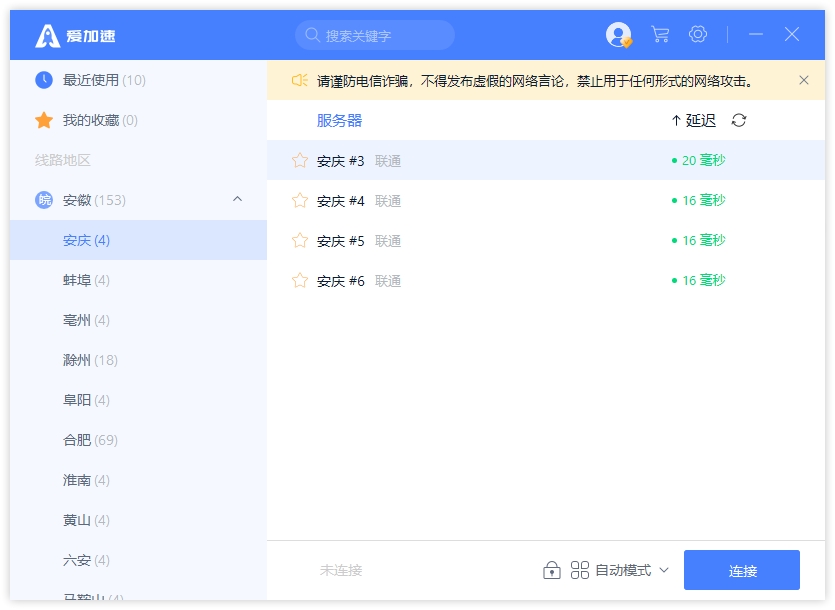This screenshot has height=610, width=835.
Task: Select the 安庆 #5 server name
Action: 340,241
